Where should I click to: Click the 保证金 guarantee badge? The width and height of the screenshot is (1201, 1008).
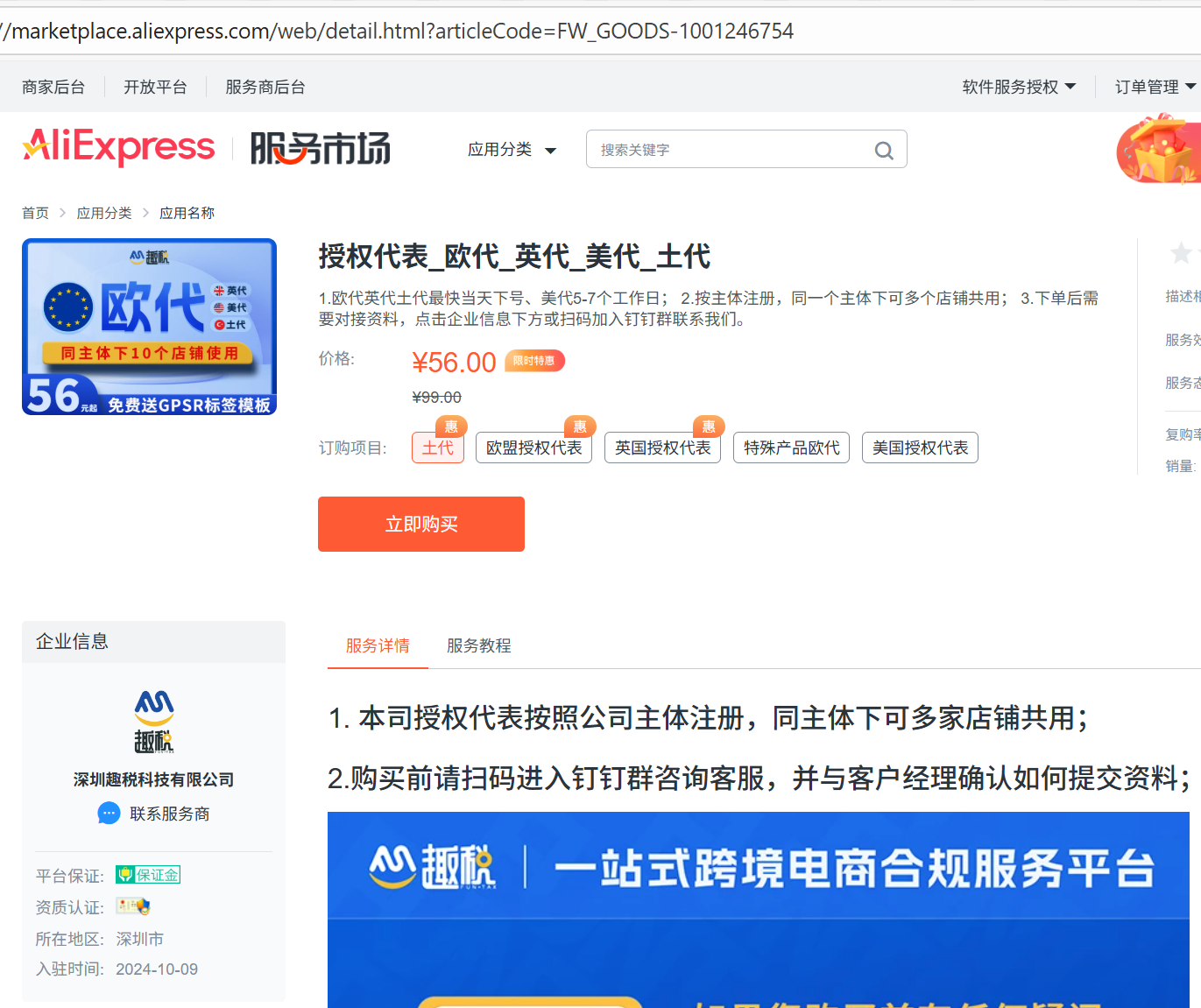point(148,875)
